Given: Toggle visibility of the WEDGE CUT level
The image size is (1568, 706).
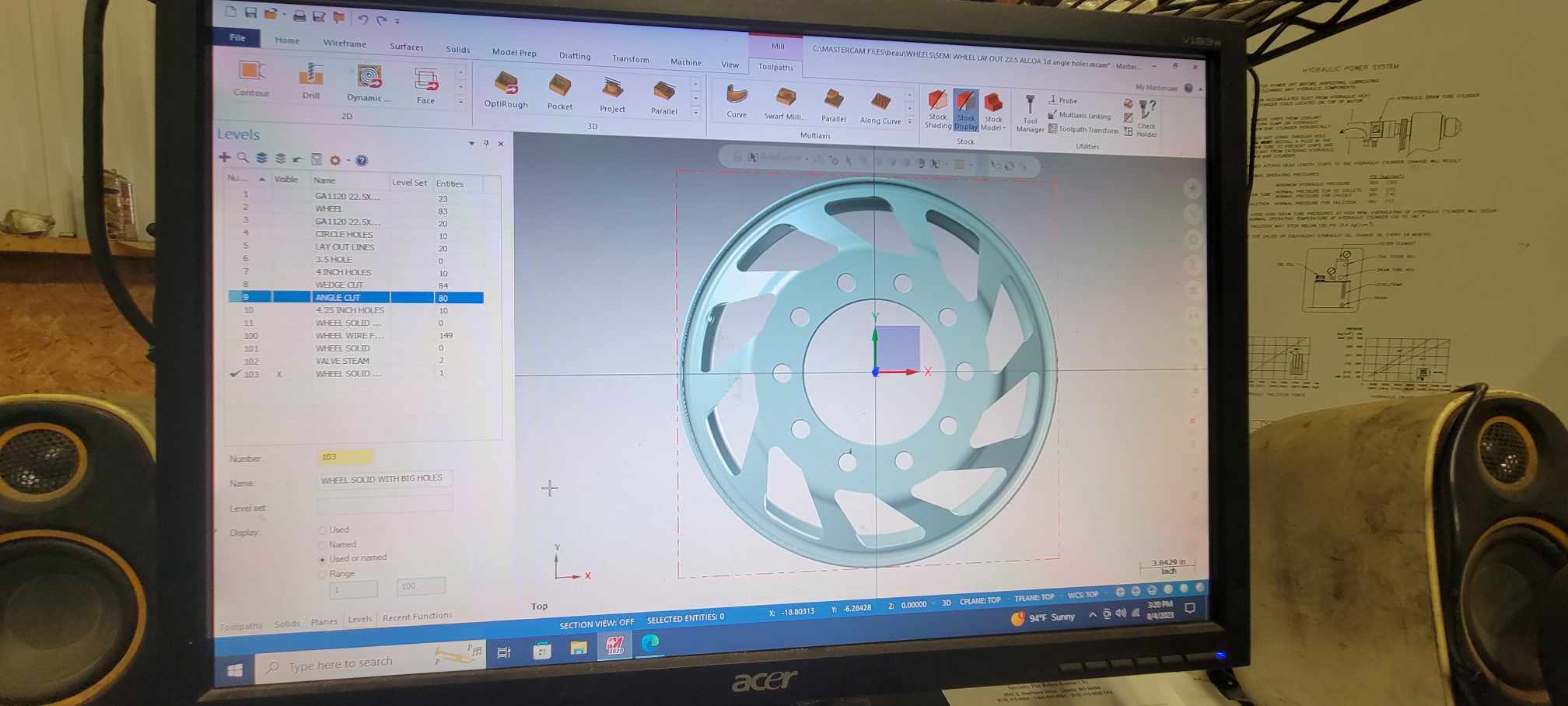Looking at the screenshot, I should click(290, 285).
